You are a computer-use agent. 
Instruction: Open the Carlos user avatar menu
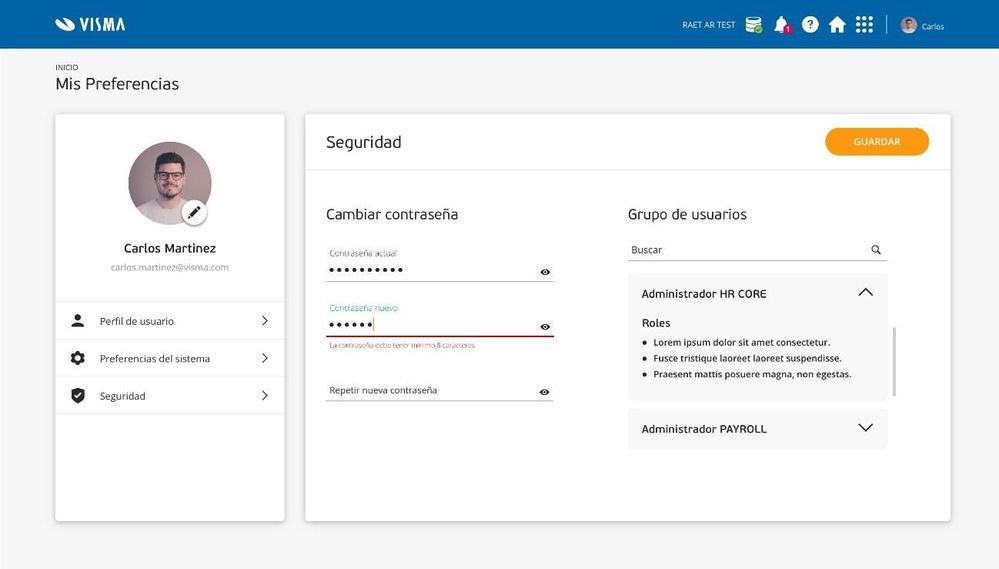(909, 25)
